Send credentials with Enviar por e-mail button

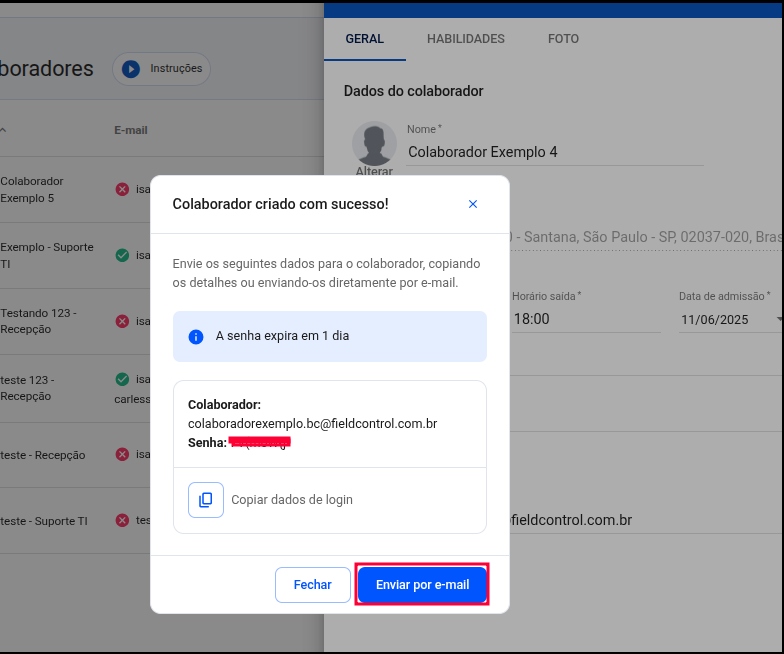tap(422, 585)
